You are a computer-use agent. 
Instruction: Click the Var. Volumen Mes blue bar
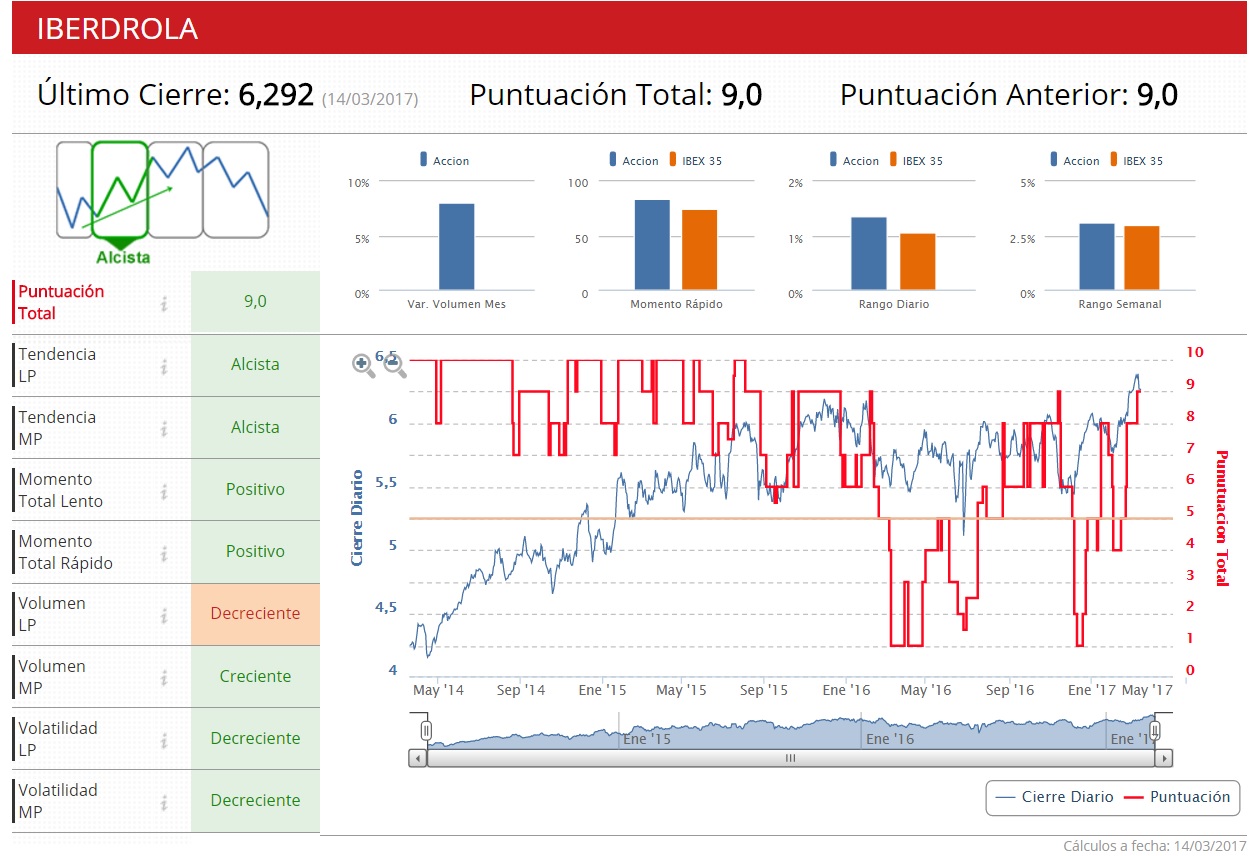point(456,248)
